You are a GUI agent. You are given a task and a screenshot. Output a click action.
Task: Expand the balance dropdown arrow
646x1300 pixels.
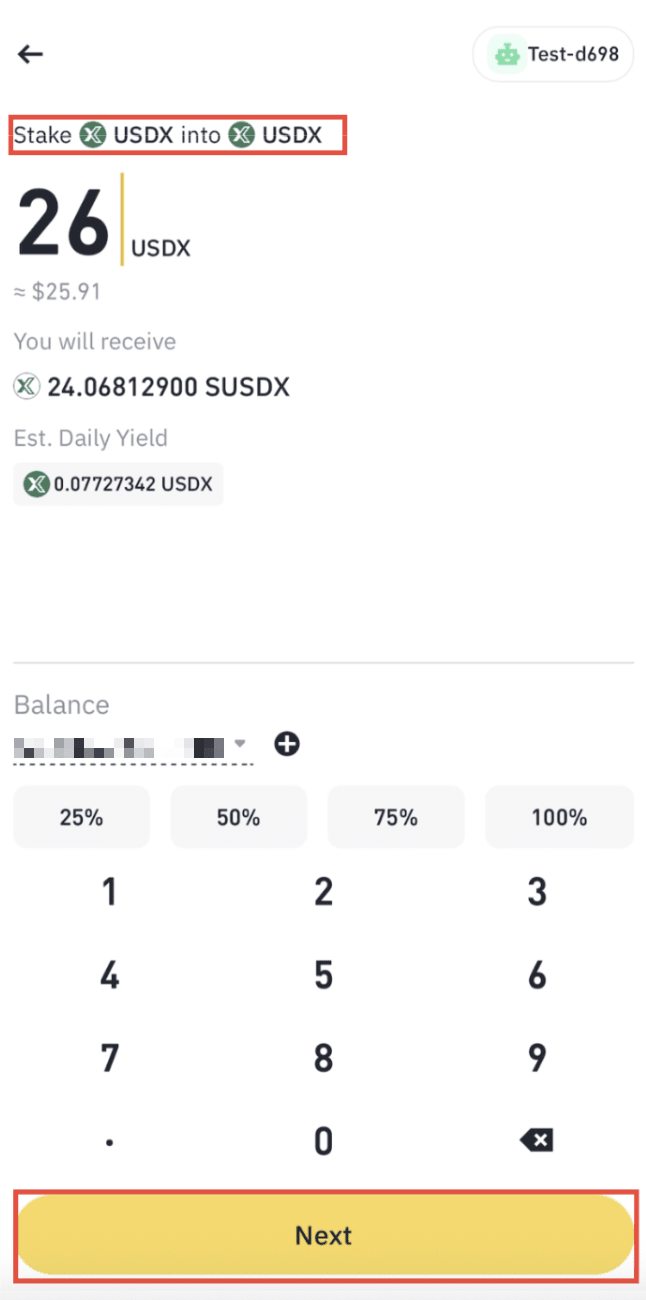(240, 744)
